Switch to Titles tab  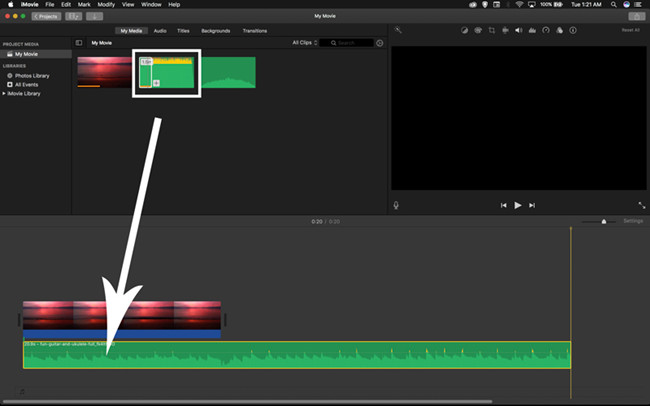(183, 31)
